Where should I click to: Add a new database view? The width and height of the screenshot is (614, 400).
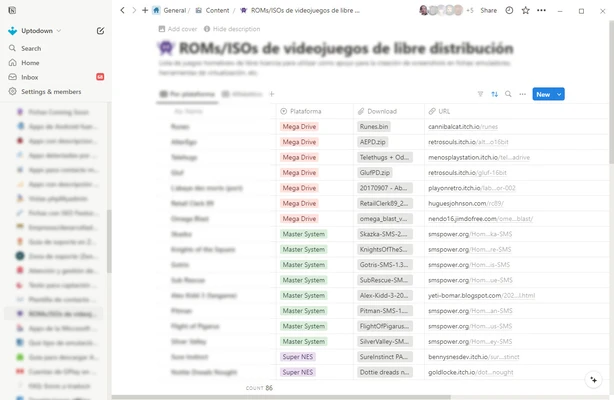pyautogui.click(x=272, y=94)
